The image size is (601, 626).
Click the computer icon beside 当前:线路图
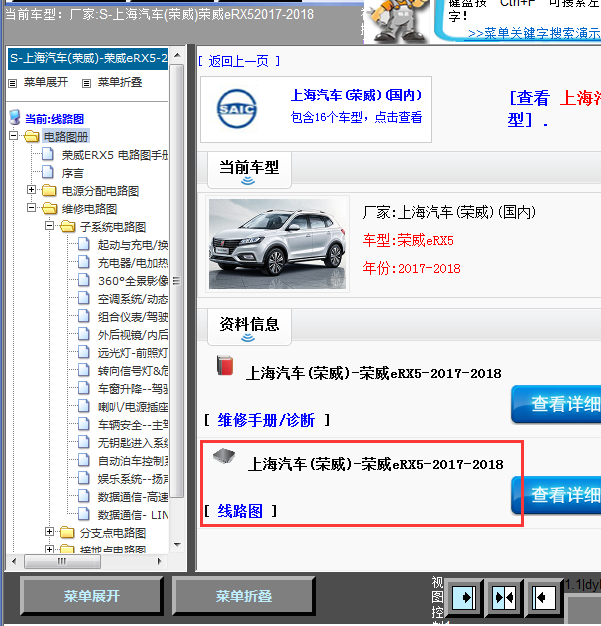tap(15, 118)
